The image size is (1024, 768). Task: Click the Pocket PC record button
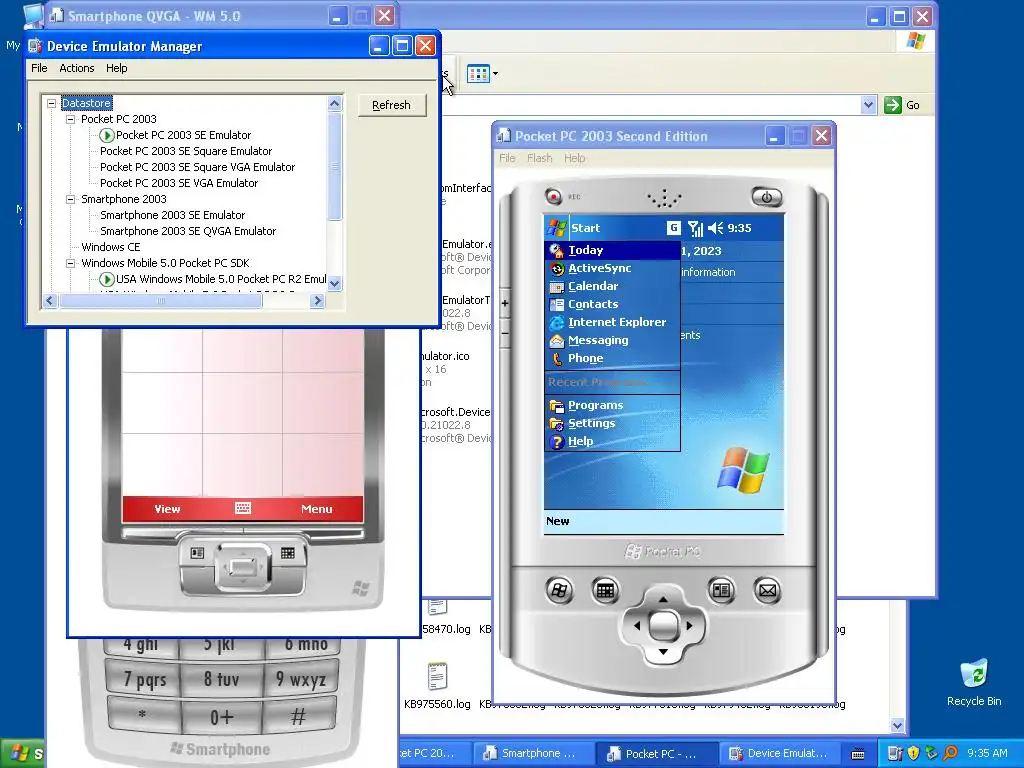click(x=554, y=196)
